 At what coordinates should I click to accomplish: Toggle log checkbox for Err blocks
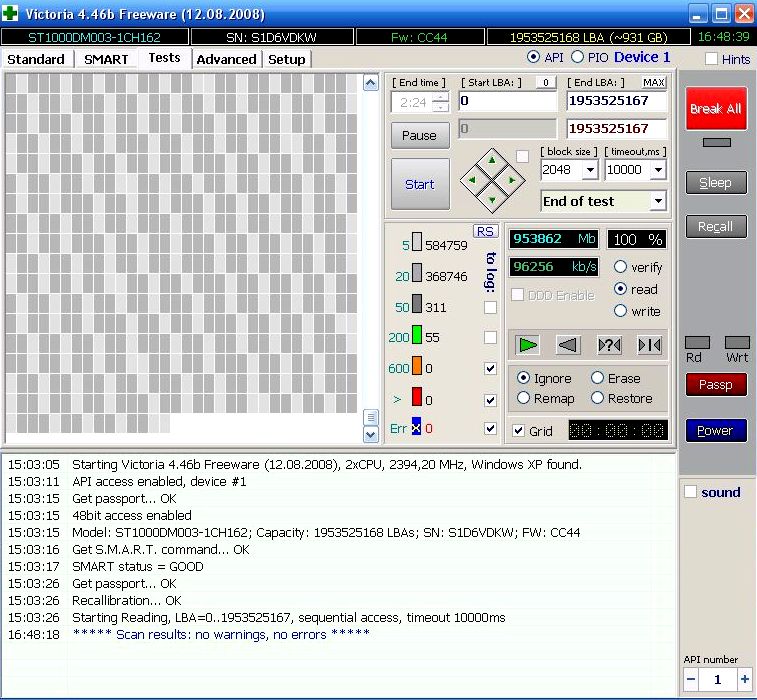pos(490,428)
